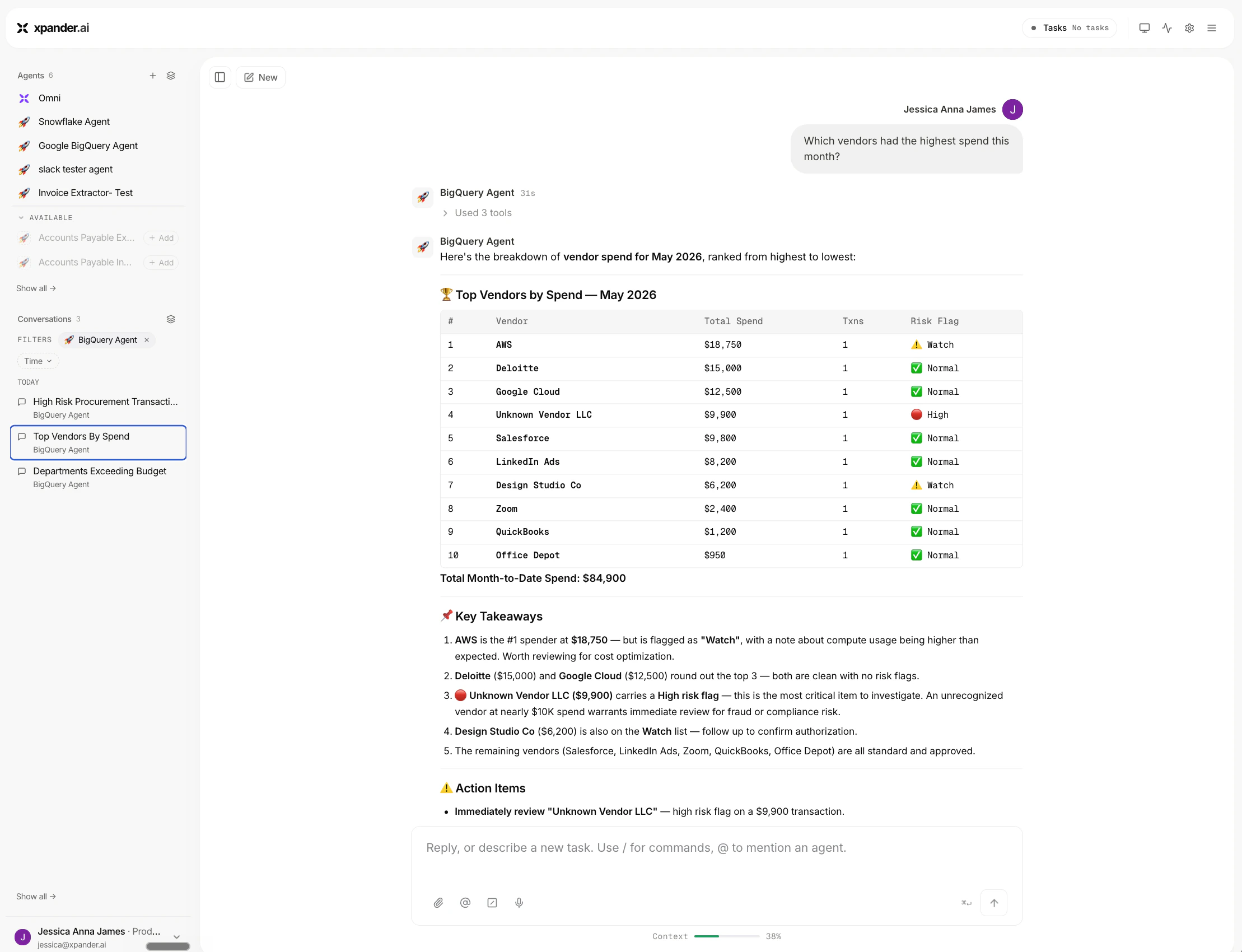Image resolution: width=1242 pixels, height=952 pixels.
Task: Show all agents link
Action: point(36,288)
